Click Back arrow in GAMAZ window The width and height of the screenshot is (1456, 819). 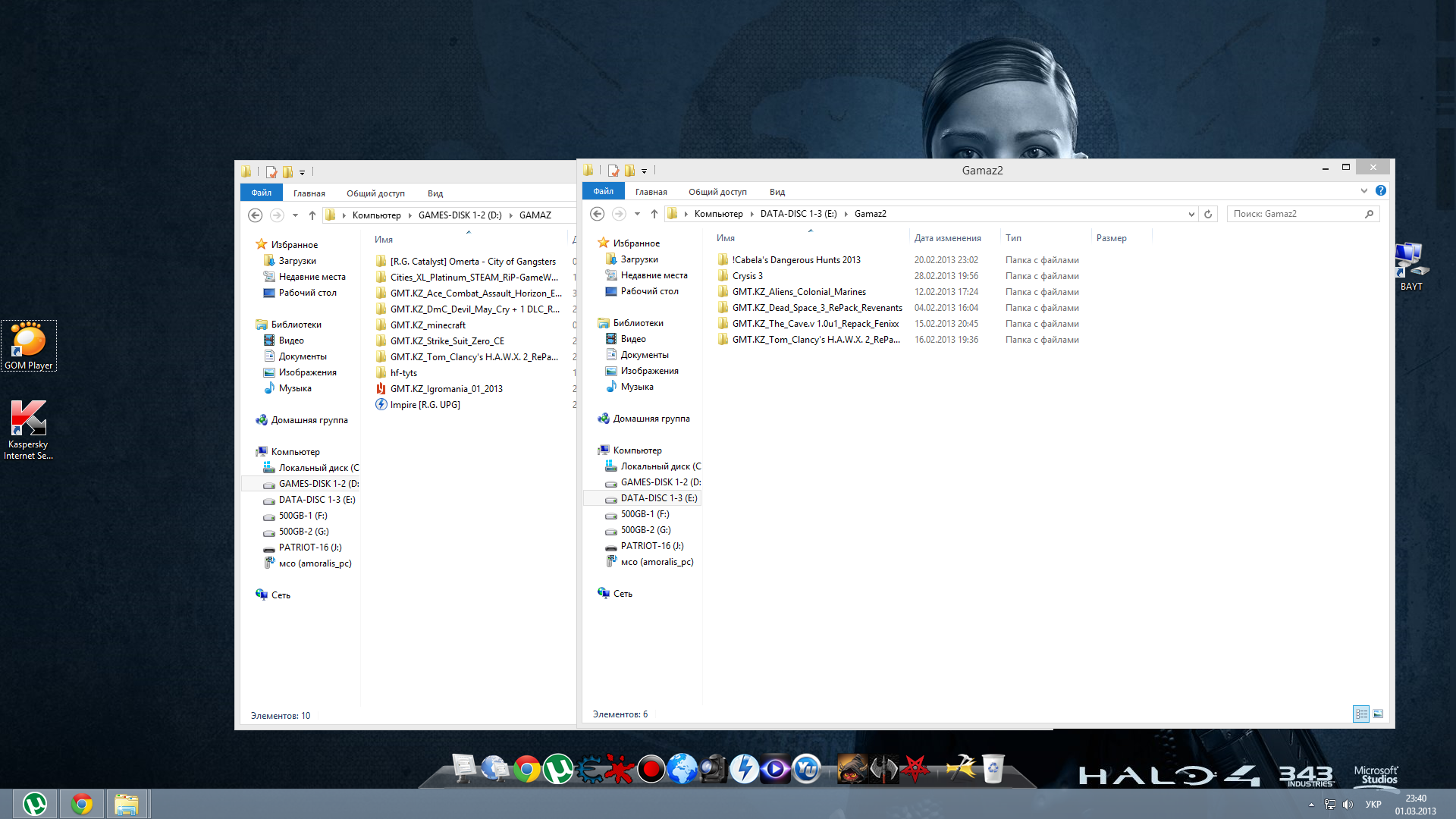pos(256,215)
